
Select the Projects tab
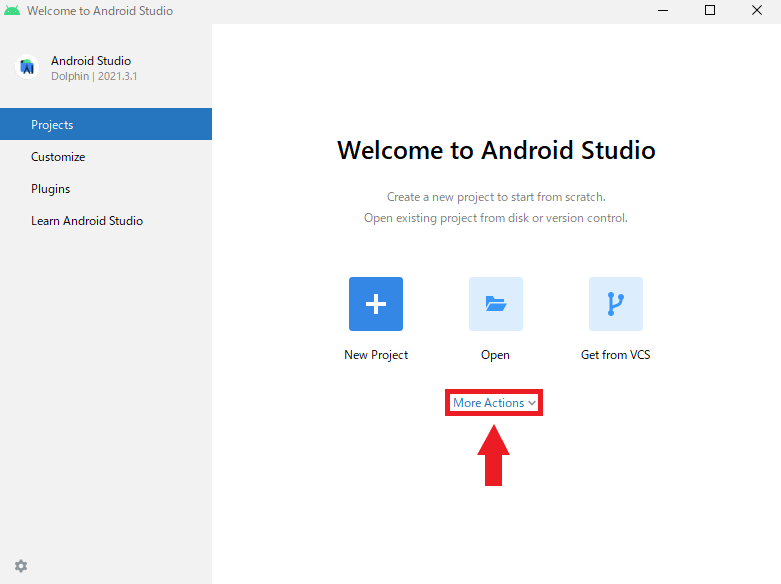pos(106,124)
